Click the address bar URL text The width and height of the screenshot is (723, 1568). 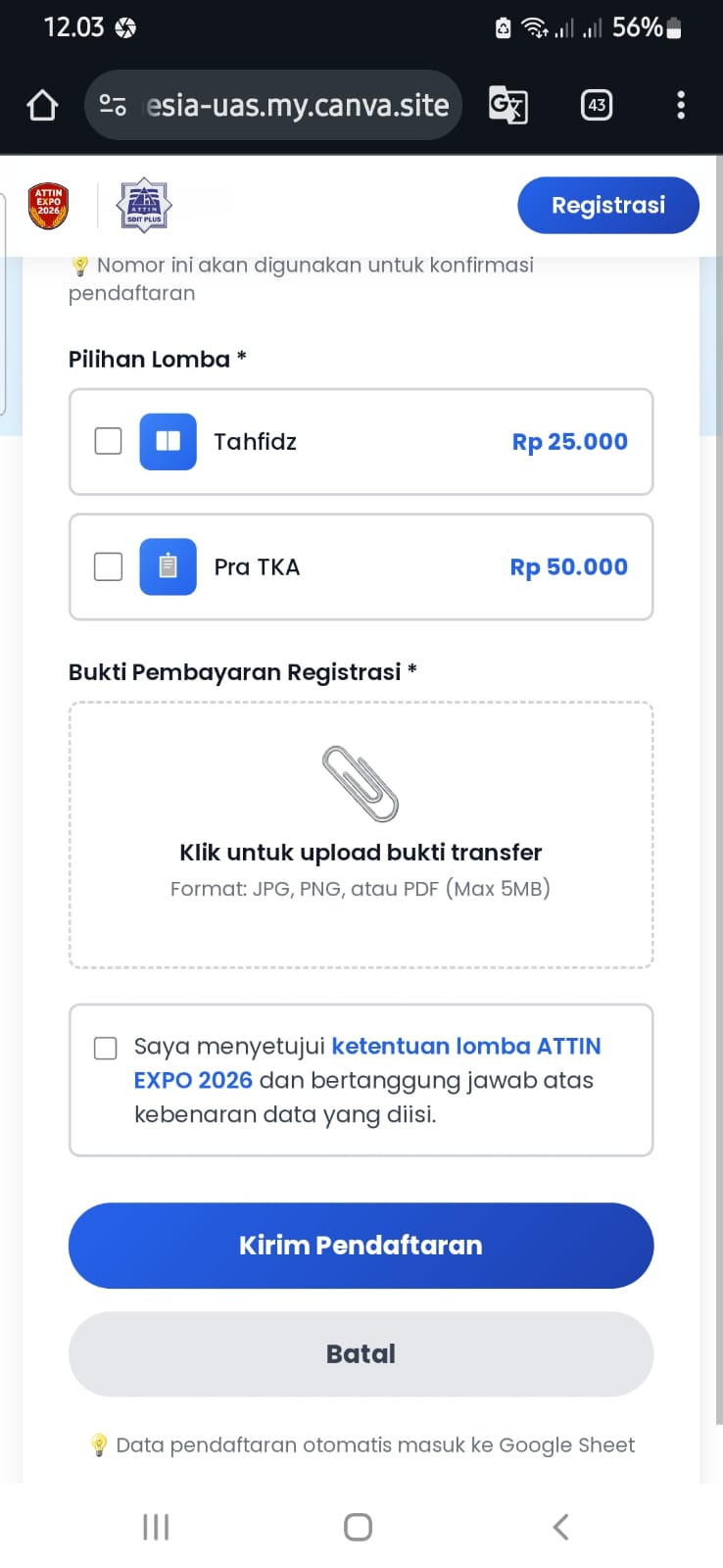[298, 105]
